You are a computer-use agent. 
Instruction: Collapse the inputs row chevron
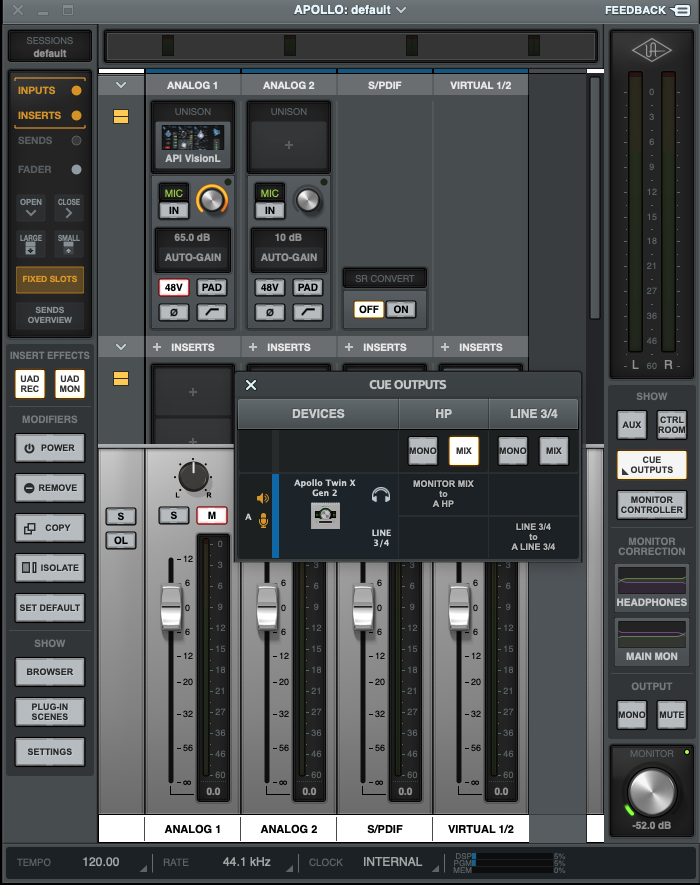pos(121,85)
